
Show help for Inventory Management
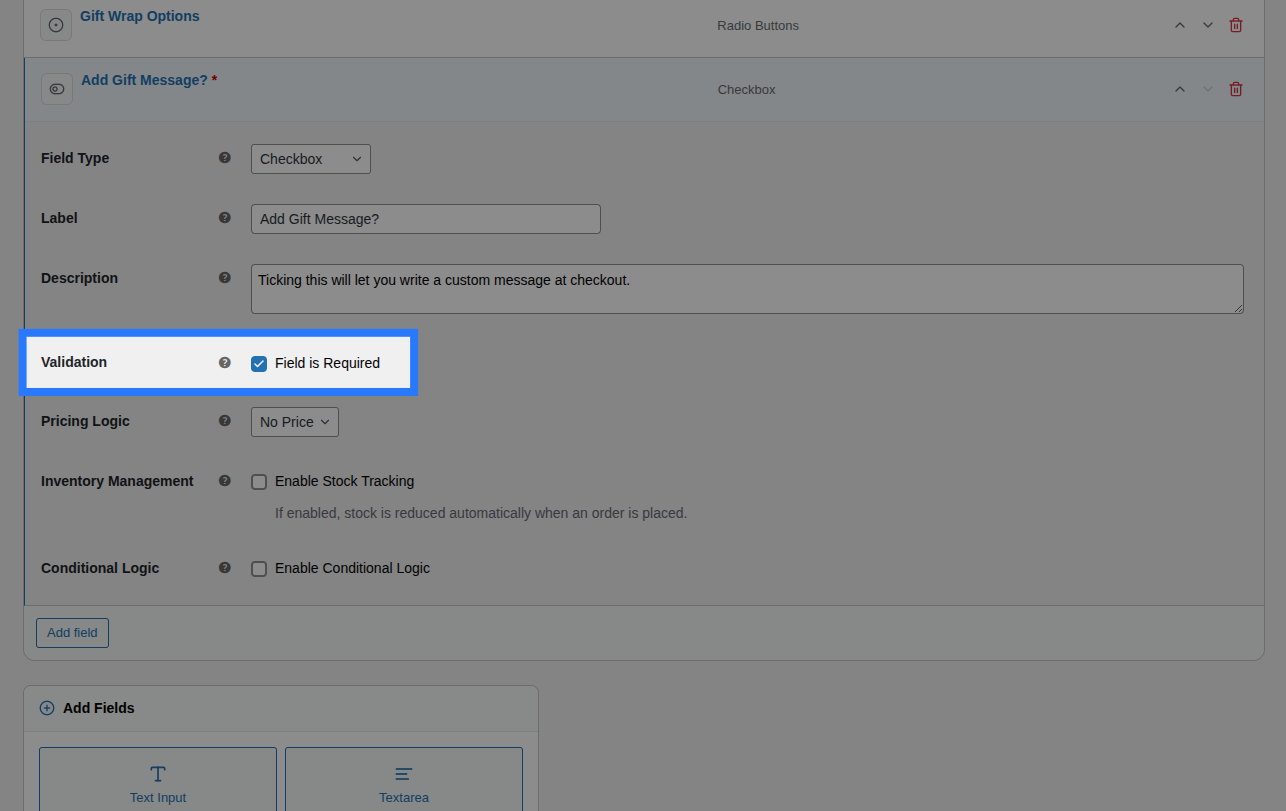(x=225, y=481)
